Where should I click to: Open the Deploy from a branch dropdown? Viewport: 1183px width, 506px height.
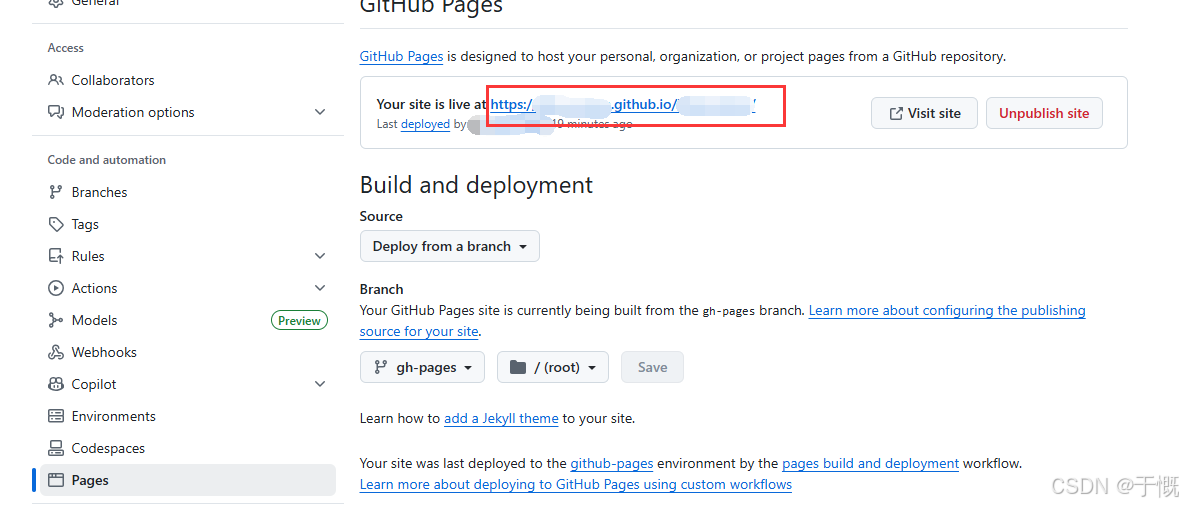coord(450,247)
